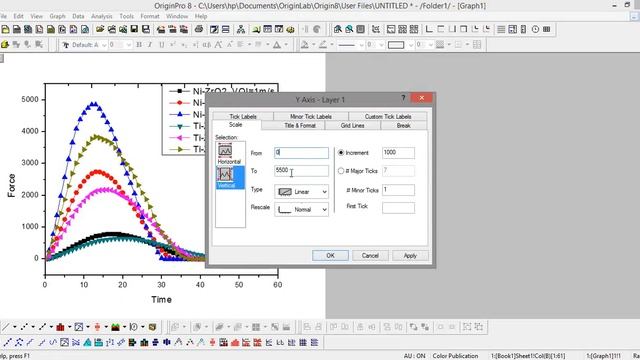
Task: Click the OK button
Action: 330,256
